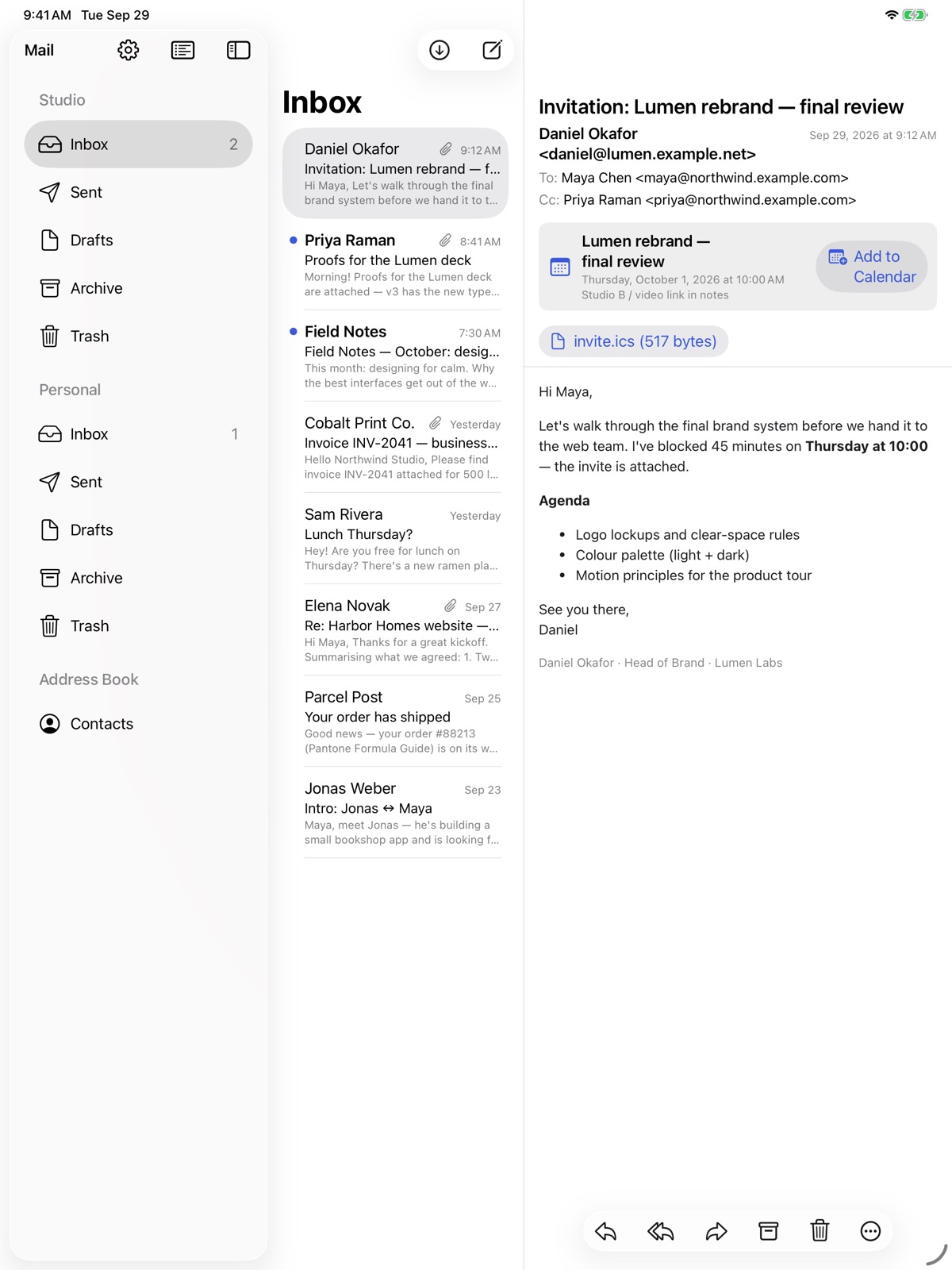This screenshot has width=952, height=1270.
Task: Click Personal Inbox unread count 1
Action: click(234, 433)
